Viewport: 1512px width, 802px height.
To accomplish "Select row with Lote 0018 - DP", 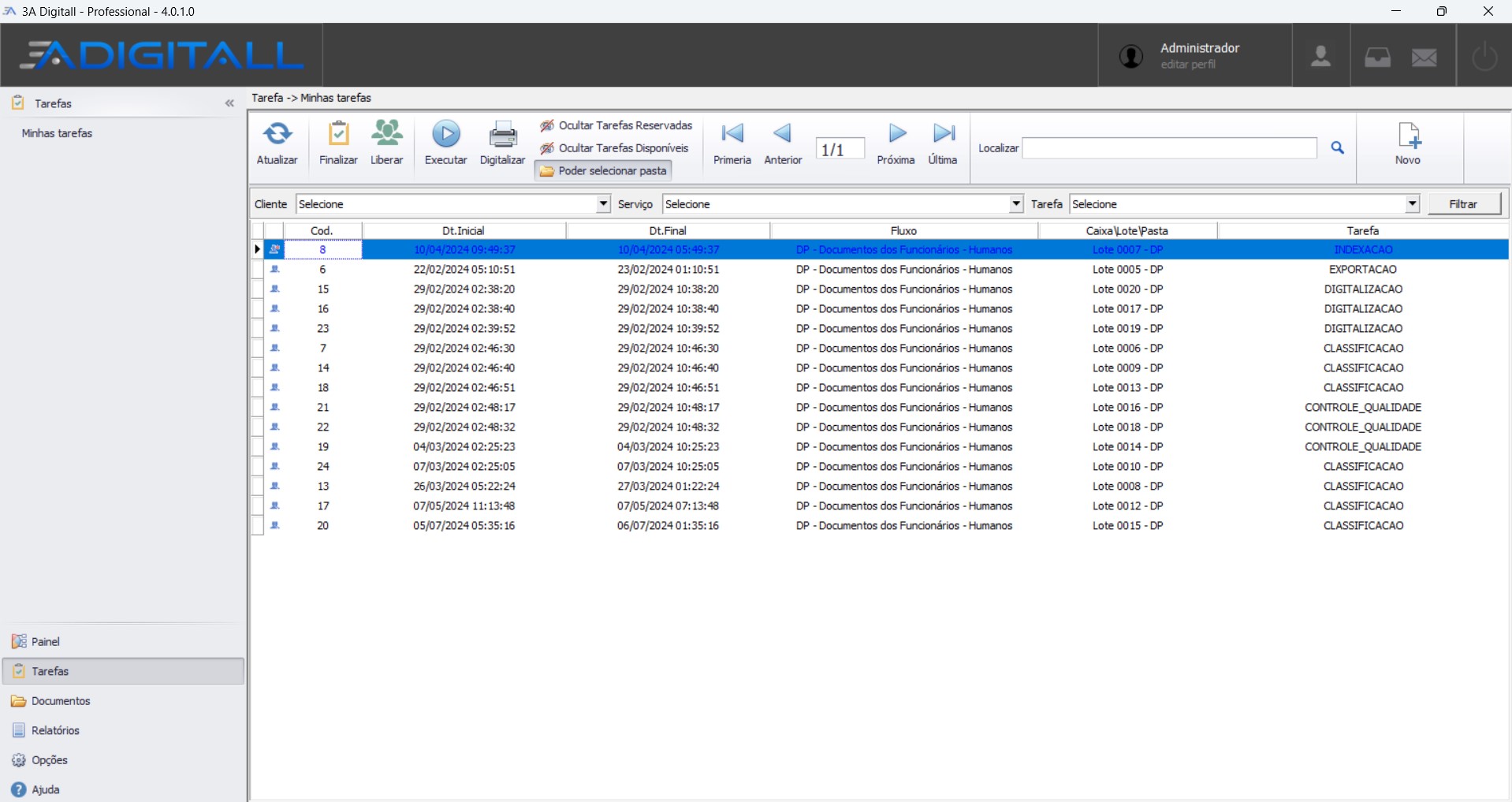I will click(x=881, y=427).
